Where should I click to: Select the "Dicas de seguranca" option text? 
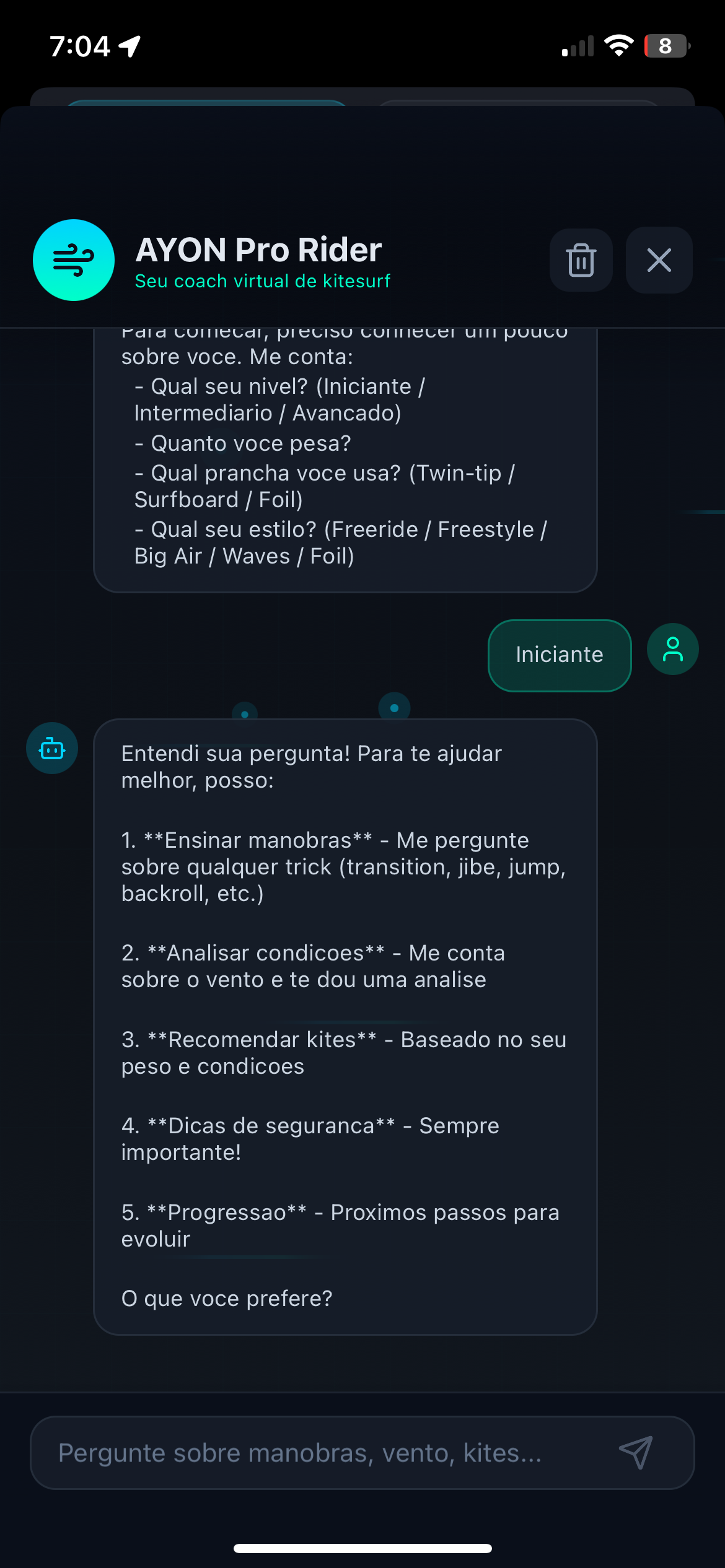271,1126
